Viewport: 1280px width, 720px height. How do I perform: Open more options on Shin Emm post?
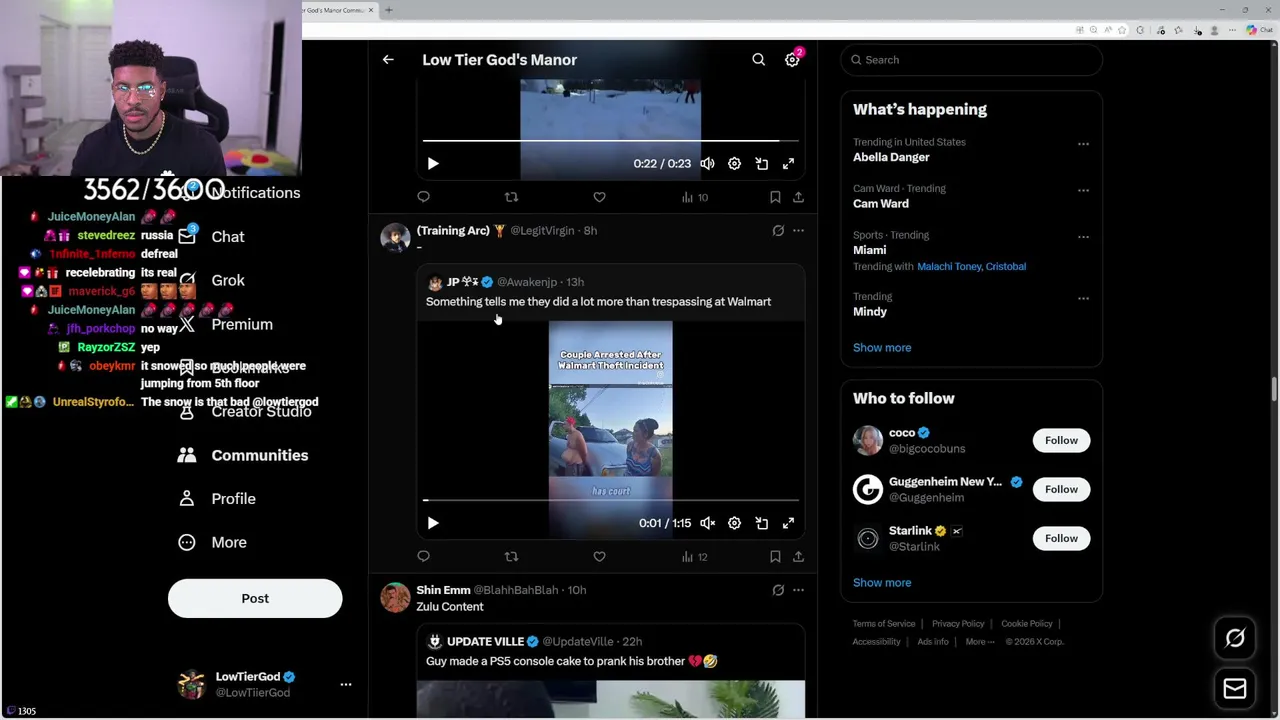798,591
